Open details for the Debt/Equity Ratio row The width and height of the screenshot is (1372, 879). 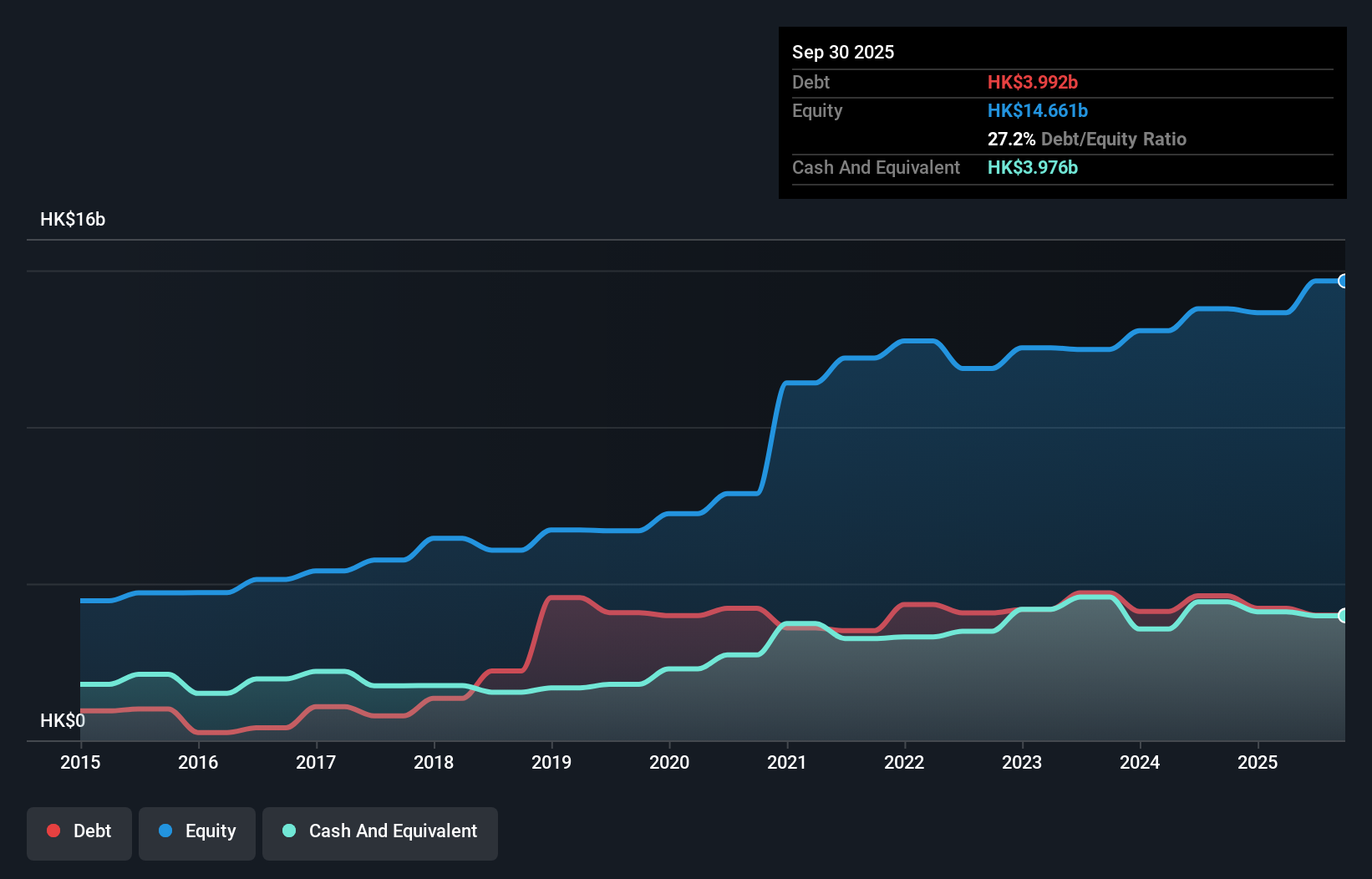(x=1087, y=139)
